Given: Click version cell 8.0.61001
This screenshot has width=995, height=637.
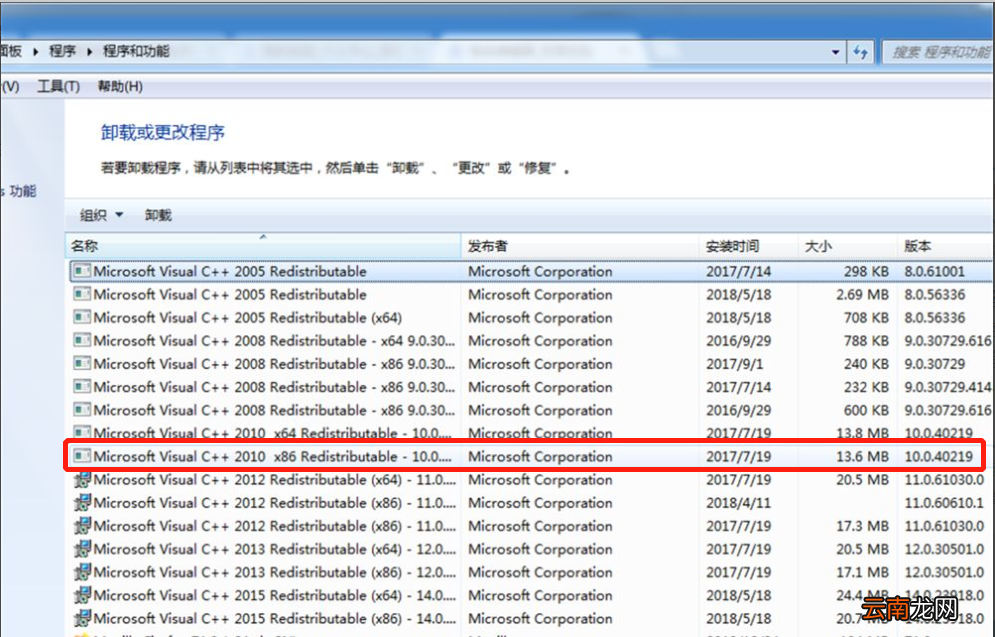Looking at the screenshot, I should coord(934,272).
